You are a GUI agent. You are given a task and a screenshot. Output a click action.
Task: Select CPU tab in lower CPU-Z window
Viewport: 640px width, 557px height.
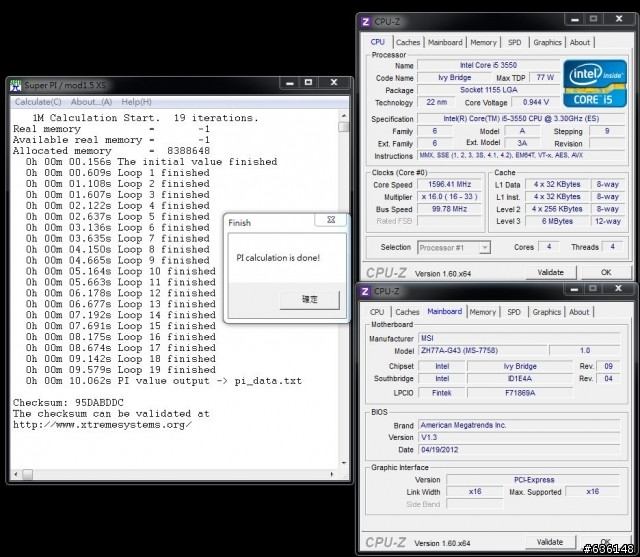(x=377, y=312)
